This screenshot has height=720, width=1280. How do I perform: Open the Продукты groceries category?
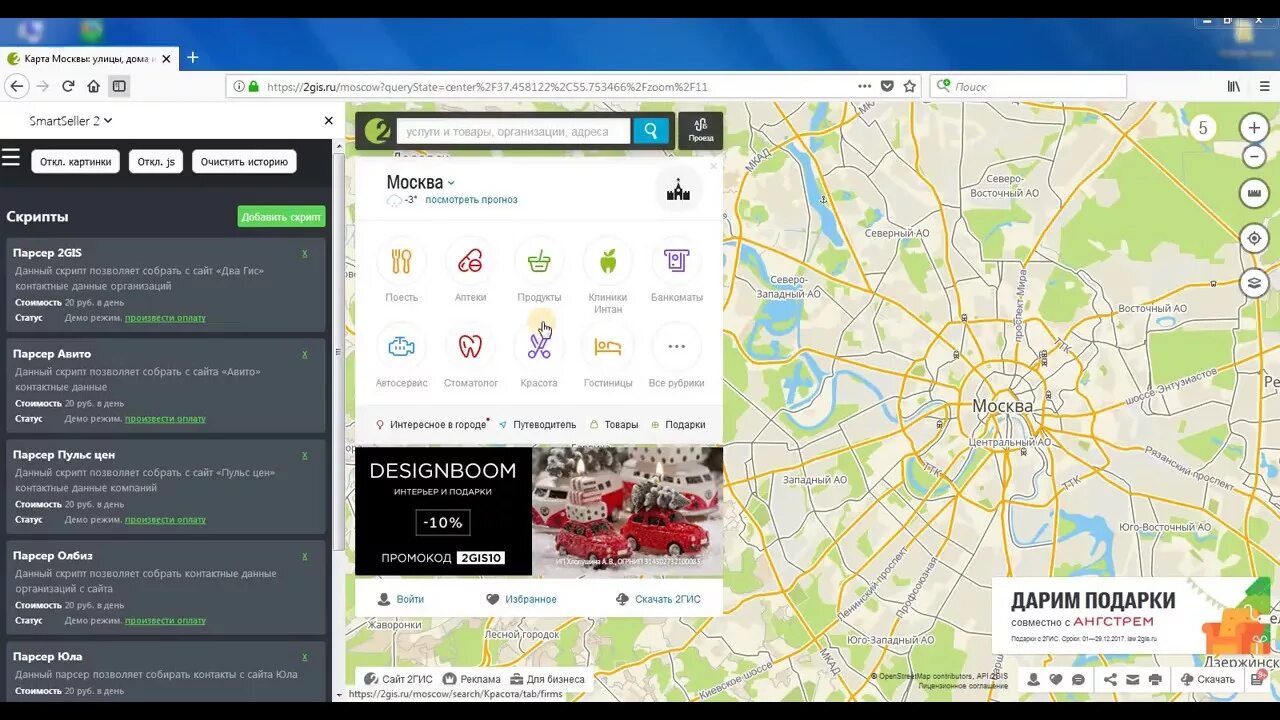tap(539, 270)
